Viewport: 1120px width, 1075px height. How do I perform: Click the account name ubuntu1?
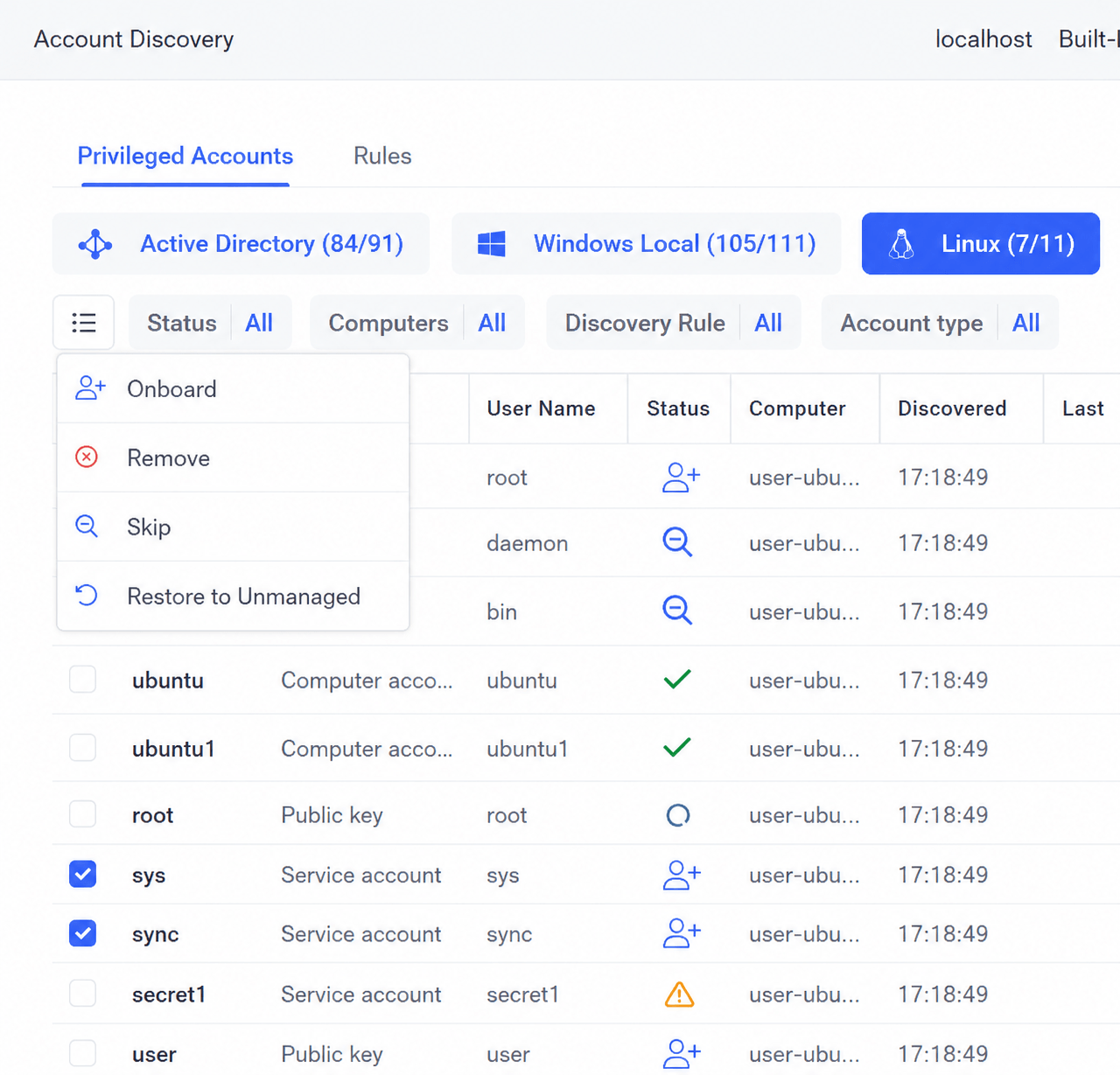point(173,749)
